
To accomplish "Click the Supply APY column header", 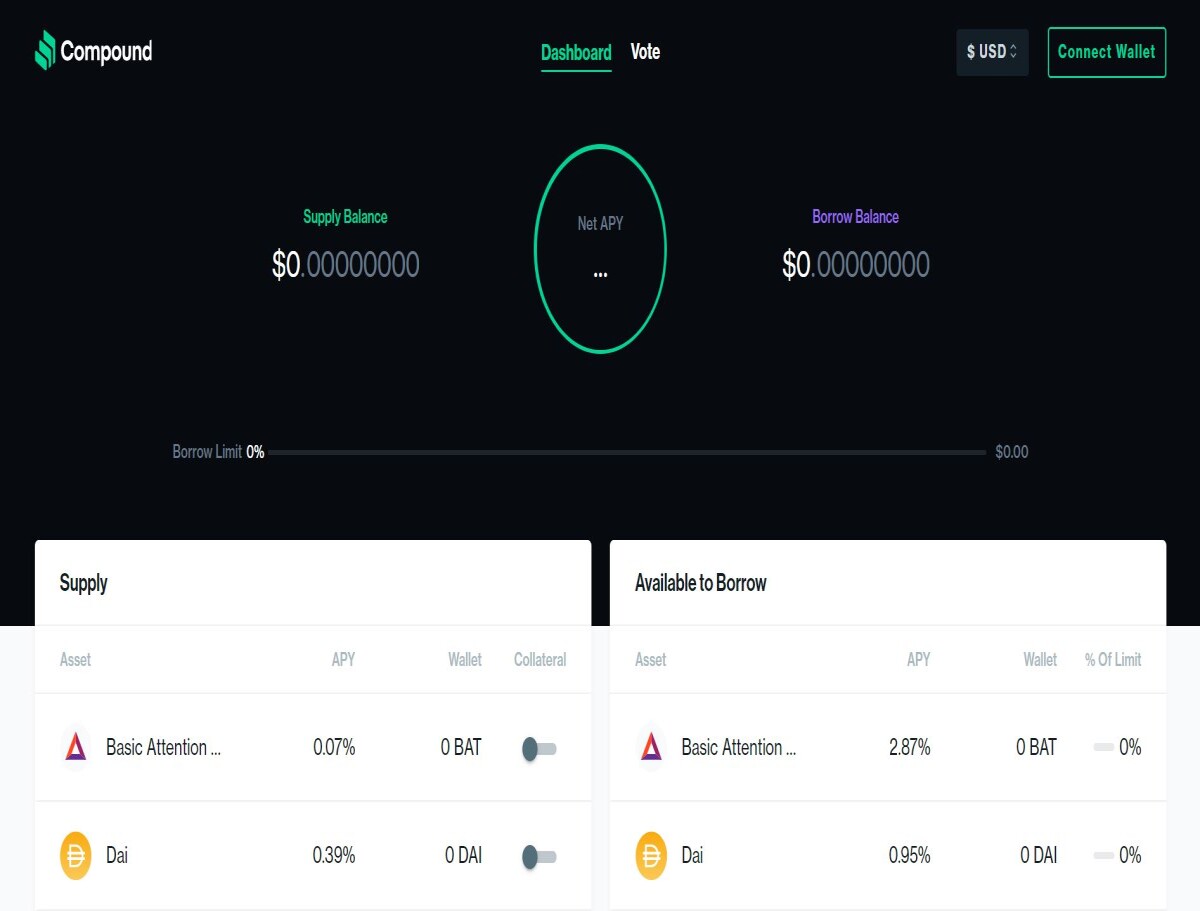I will [343, 660].
